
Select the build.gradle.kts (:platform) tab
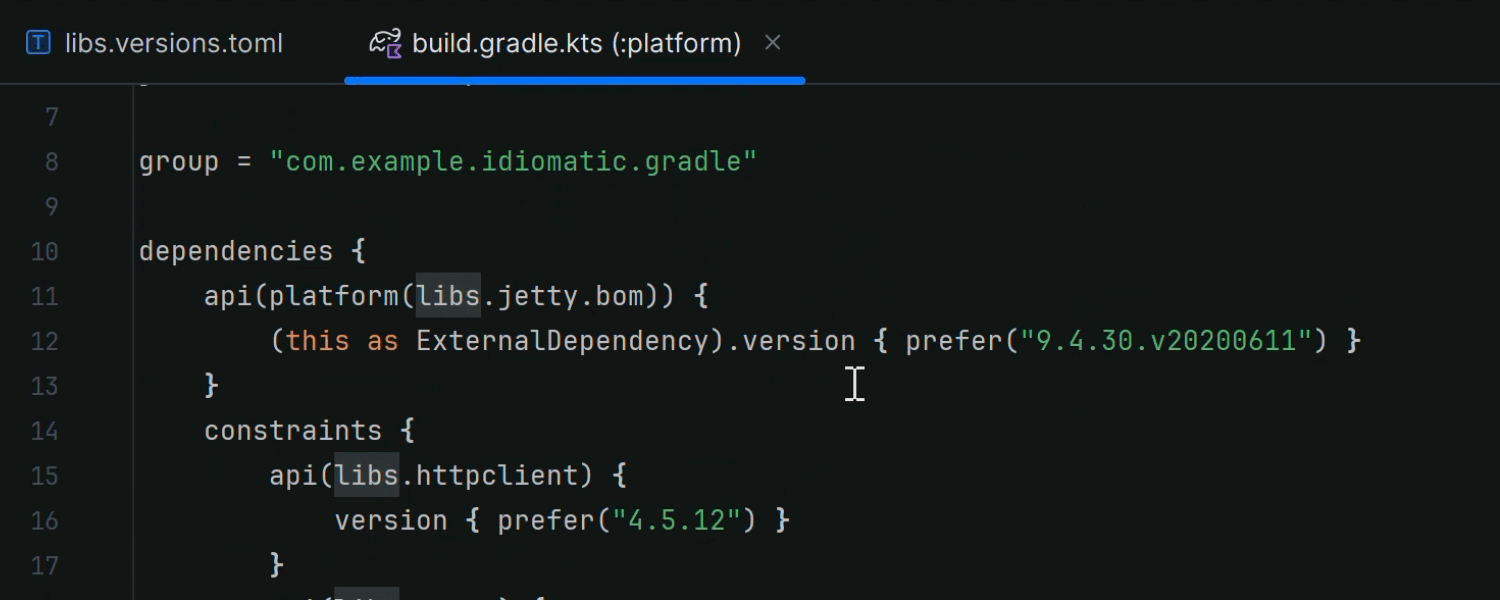click(x=575, y=43)
